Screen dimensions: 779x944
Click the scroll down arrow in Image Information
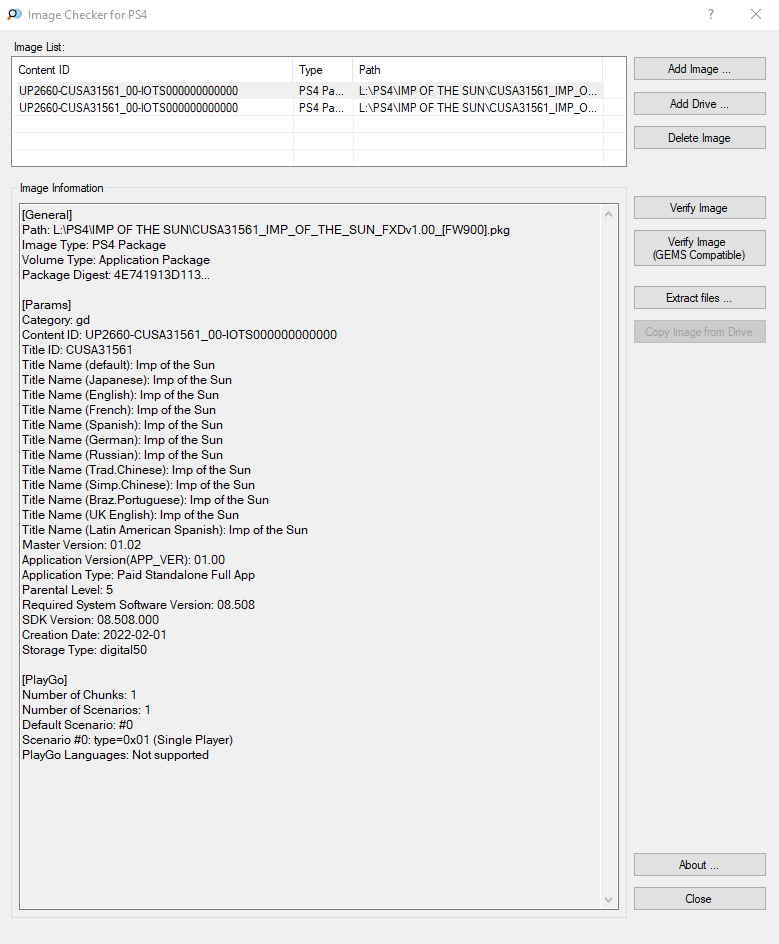[x=609, y=899]
